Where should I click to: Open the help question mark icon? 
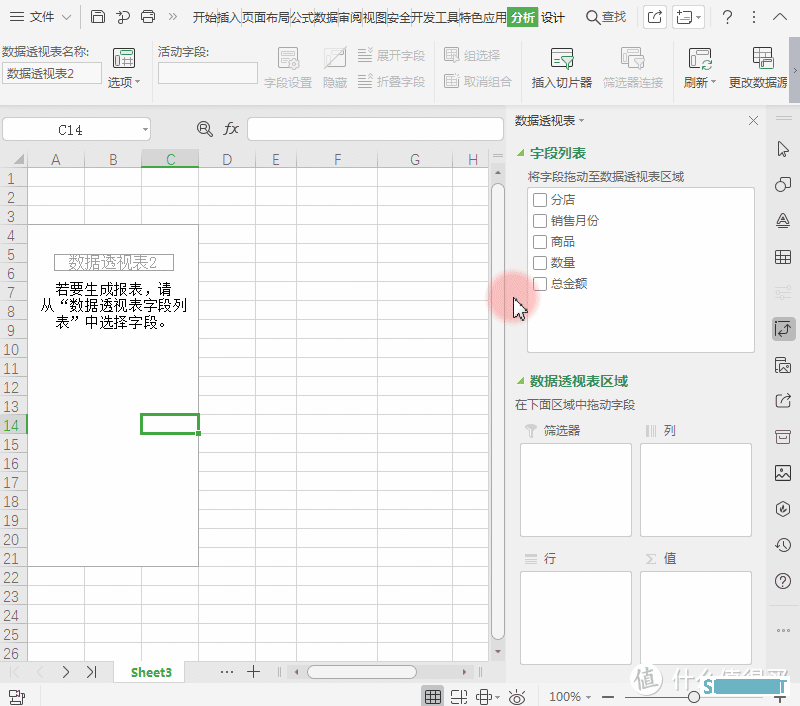pos(727,17)
